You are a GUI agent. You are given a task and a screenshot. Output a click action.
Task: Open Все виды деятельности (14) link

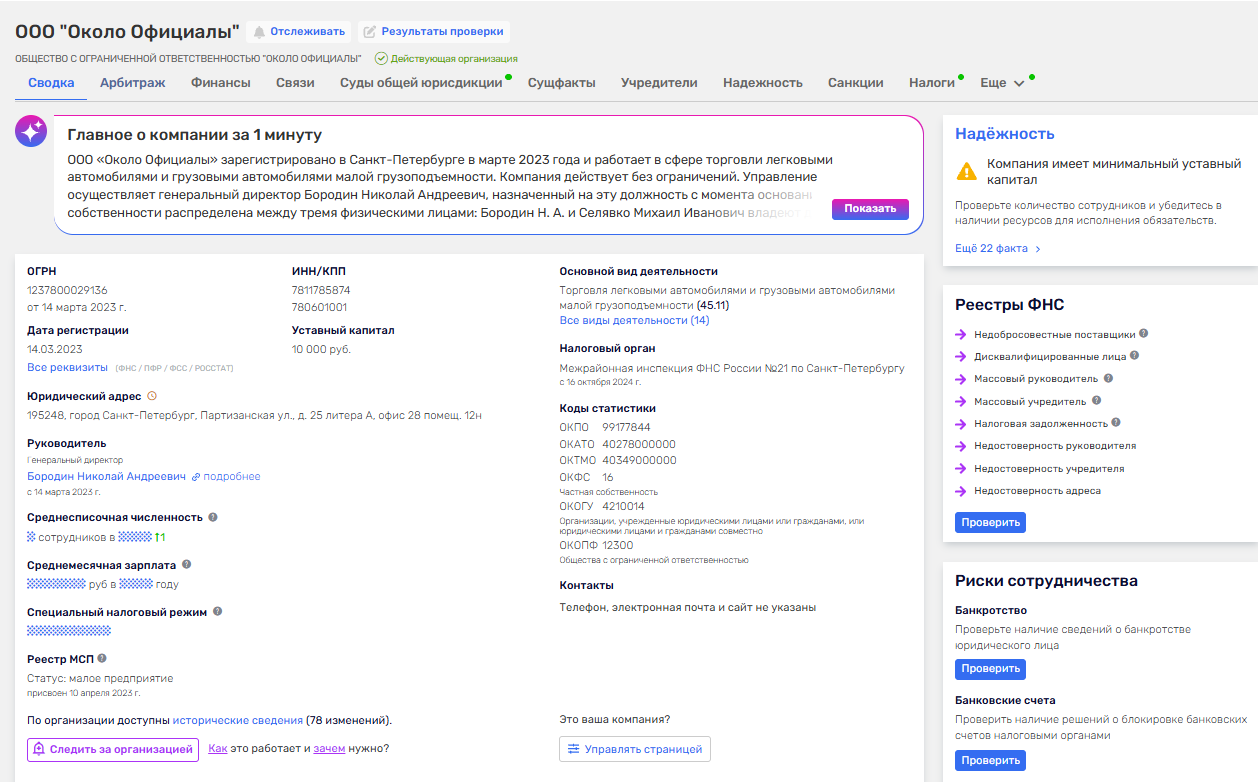pos(634,320)
